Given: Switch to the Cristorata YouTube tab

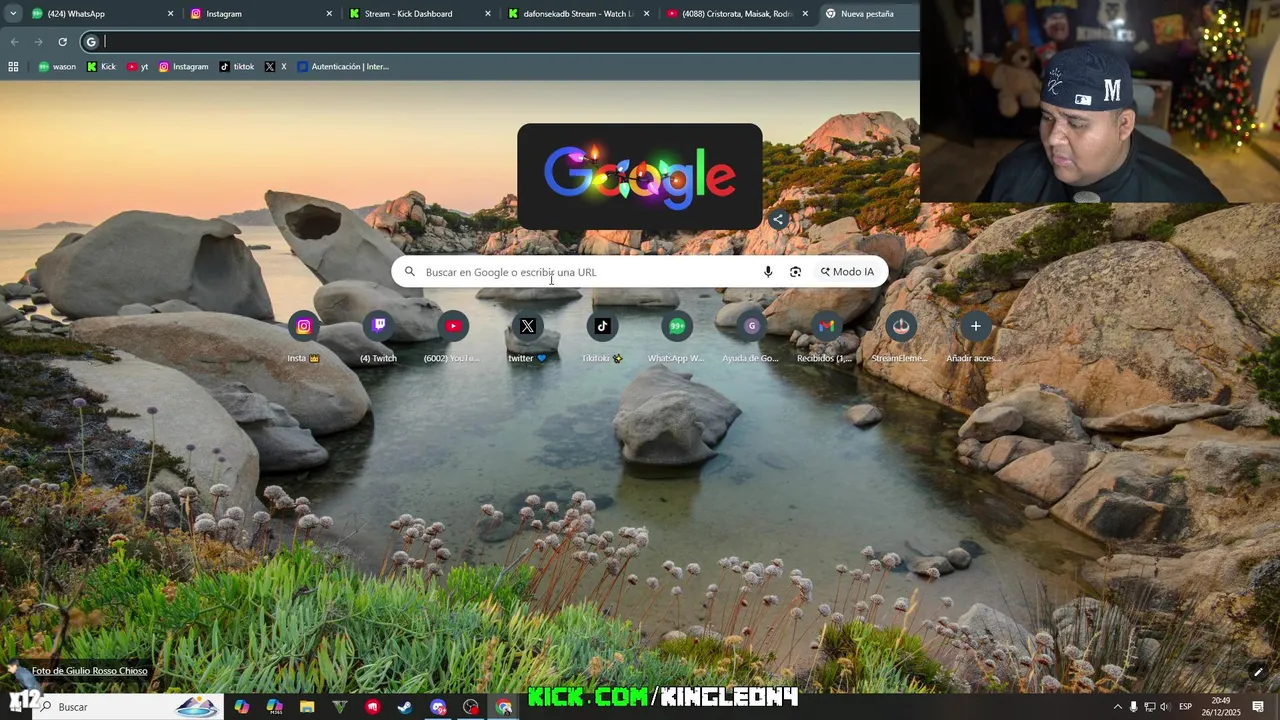Looking at the screenshot, I should [x=737, y=14].
